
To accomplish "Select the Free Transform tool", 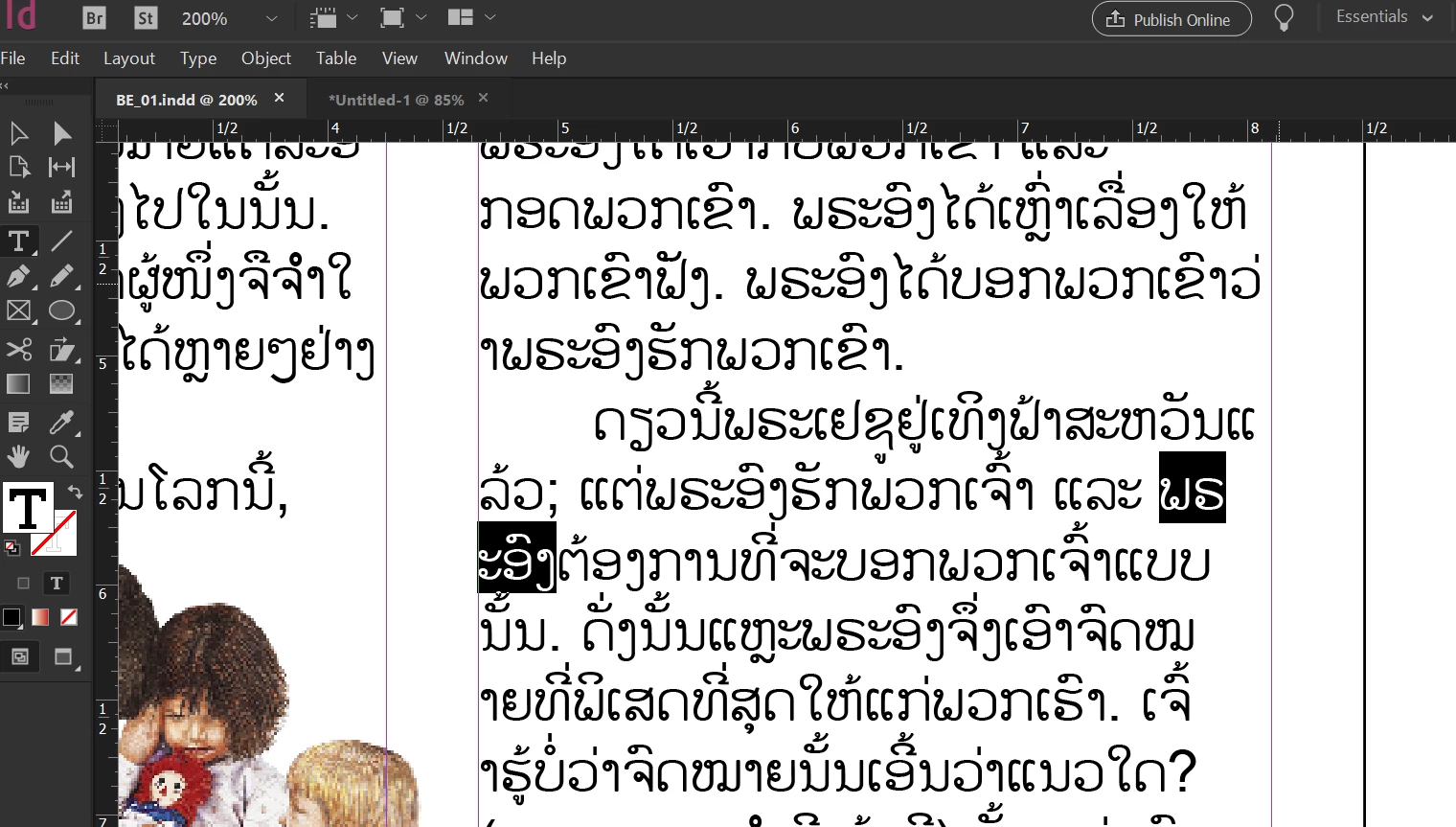I will (x=62, y=349).
